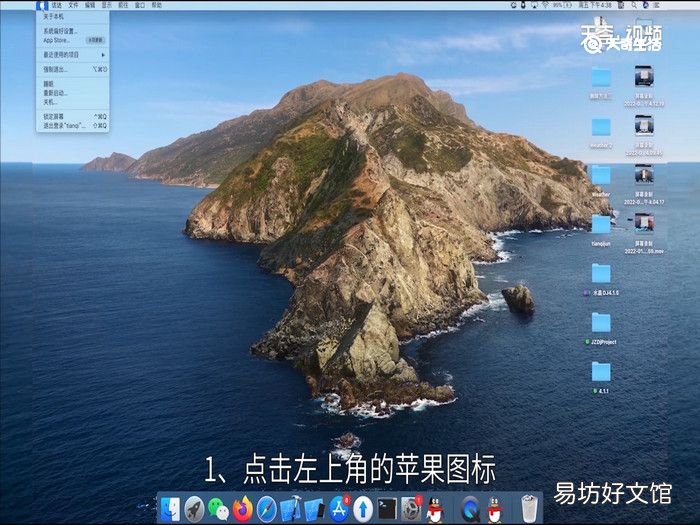Open System Preferences gear in Dock
Image resolution: width=700 pixels, height=525 pixels.
point(411,508)
